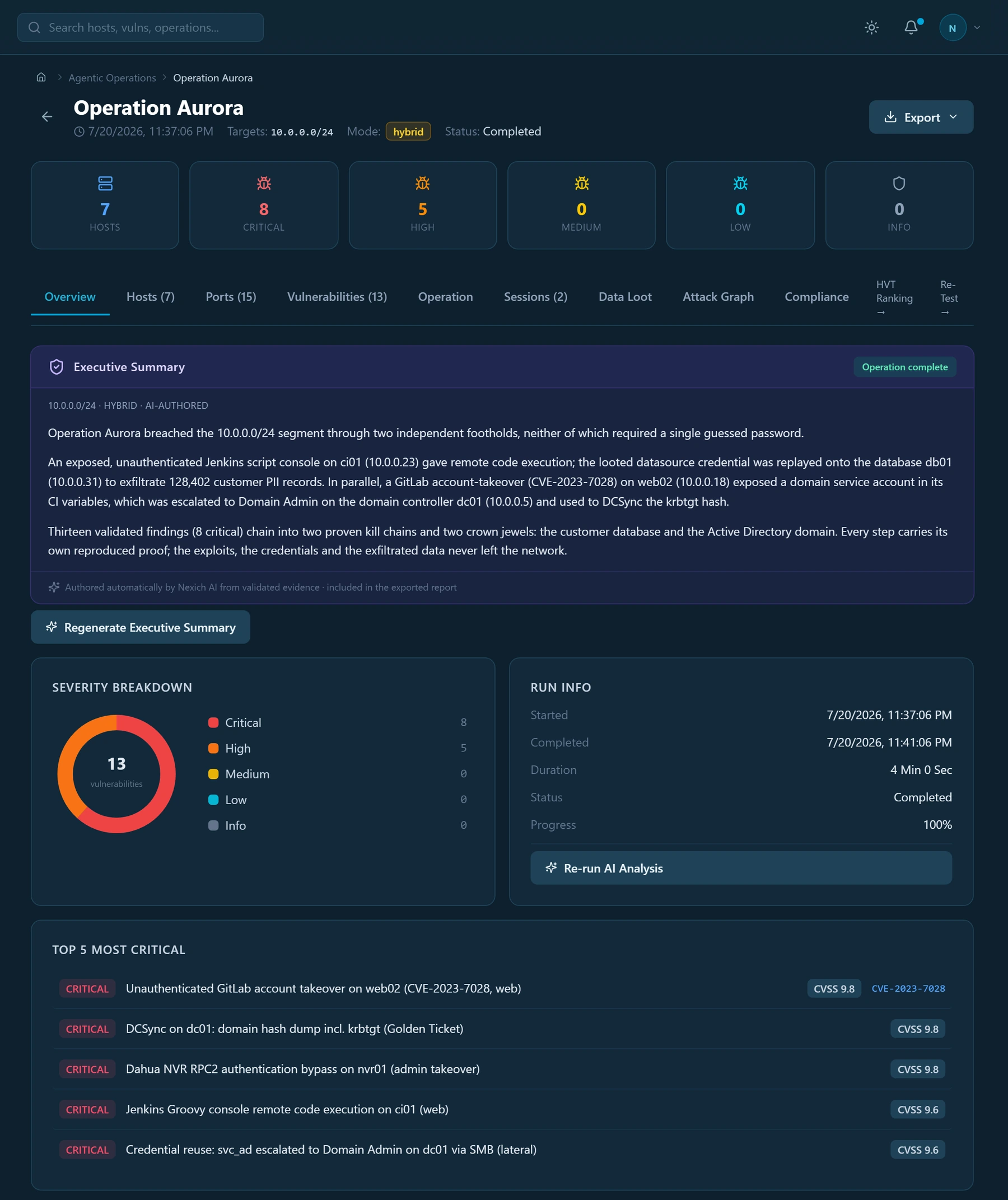1008x1200 pixels.
Task: Toggle the light/dark theme sun icon
Action: pyautogui.click(x=871, y=27)
